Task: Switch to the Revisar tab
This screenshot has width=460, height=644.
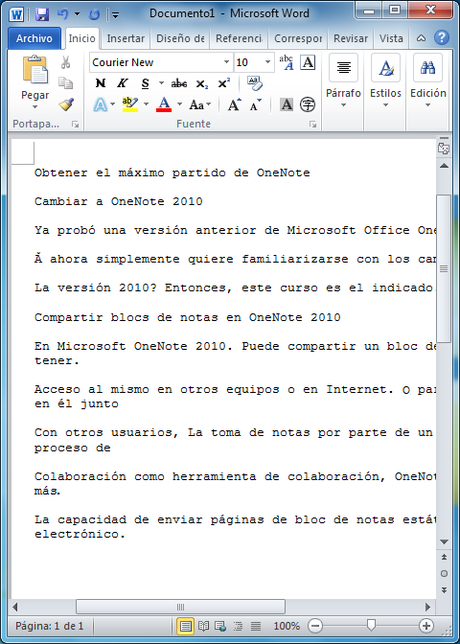Action: (x=350, y=39)
